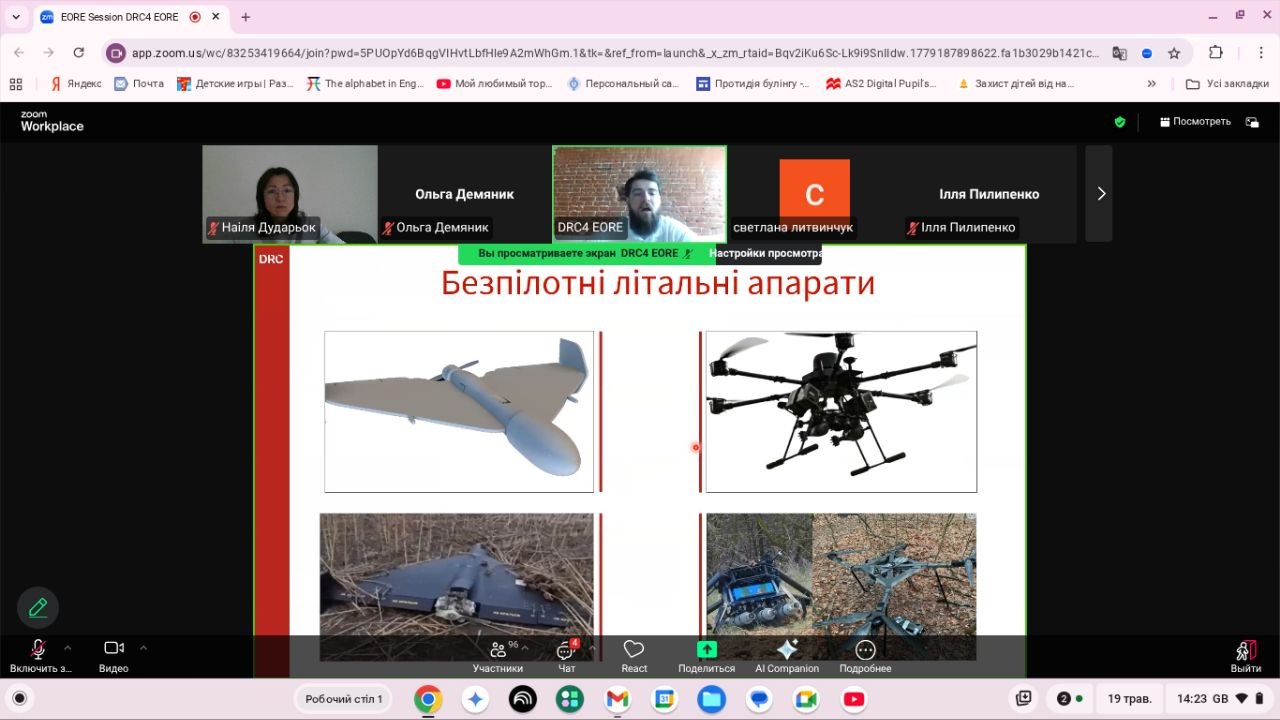Expand video options arrow beside camera
The width and height of the screenshot is (1280, 720).
[143, 647]
